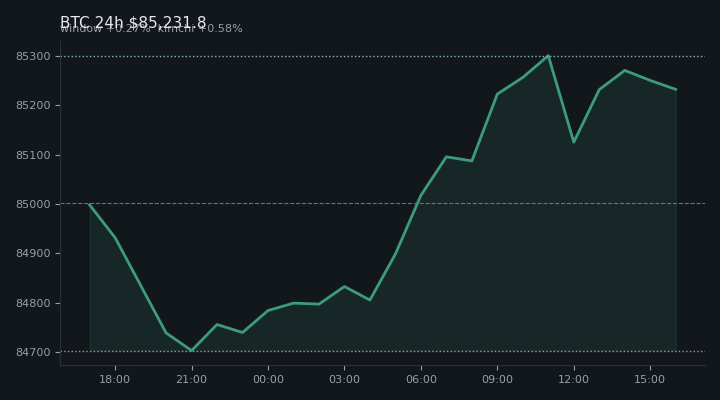Select the 85100 y-axis label
Screen dimensions: 720x400
[x=33, y=155]
